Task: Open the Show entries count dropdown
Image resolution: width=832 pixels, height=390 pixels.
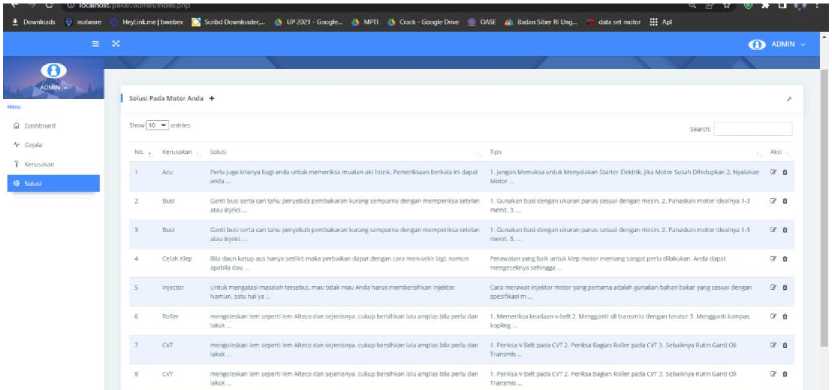Action: 157,125
